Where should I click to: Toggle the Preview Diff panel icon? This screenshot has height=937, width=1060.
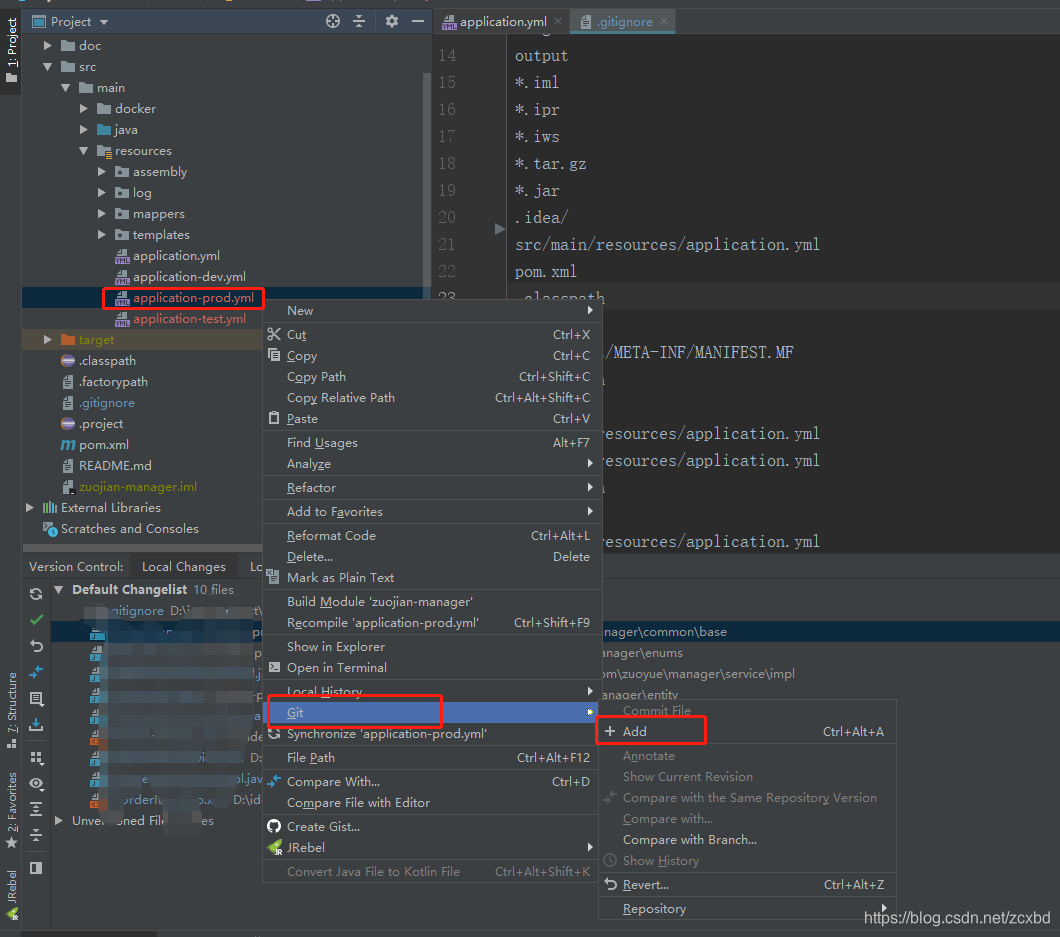pos(37,868)
